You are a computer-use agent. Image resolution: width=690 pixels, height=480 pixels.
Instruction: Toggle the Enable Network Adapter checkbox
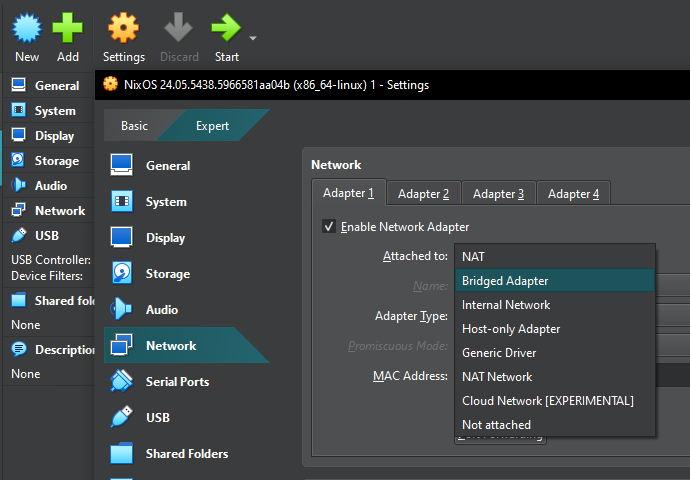[x=329, y=227]
